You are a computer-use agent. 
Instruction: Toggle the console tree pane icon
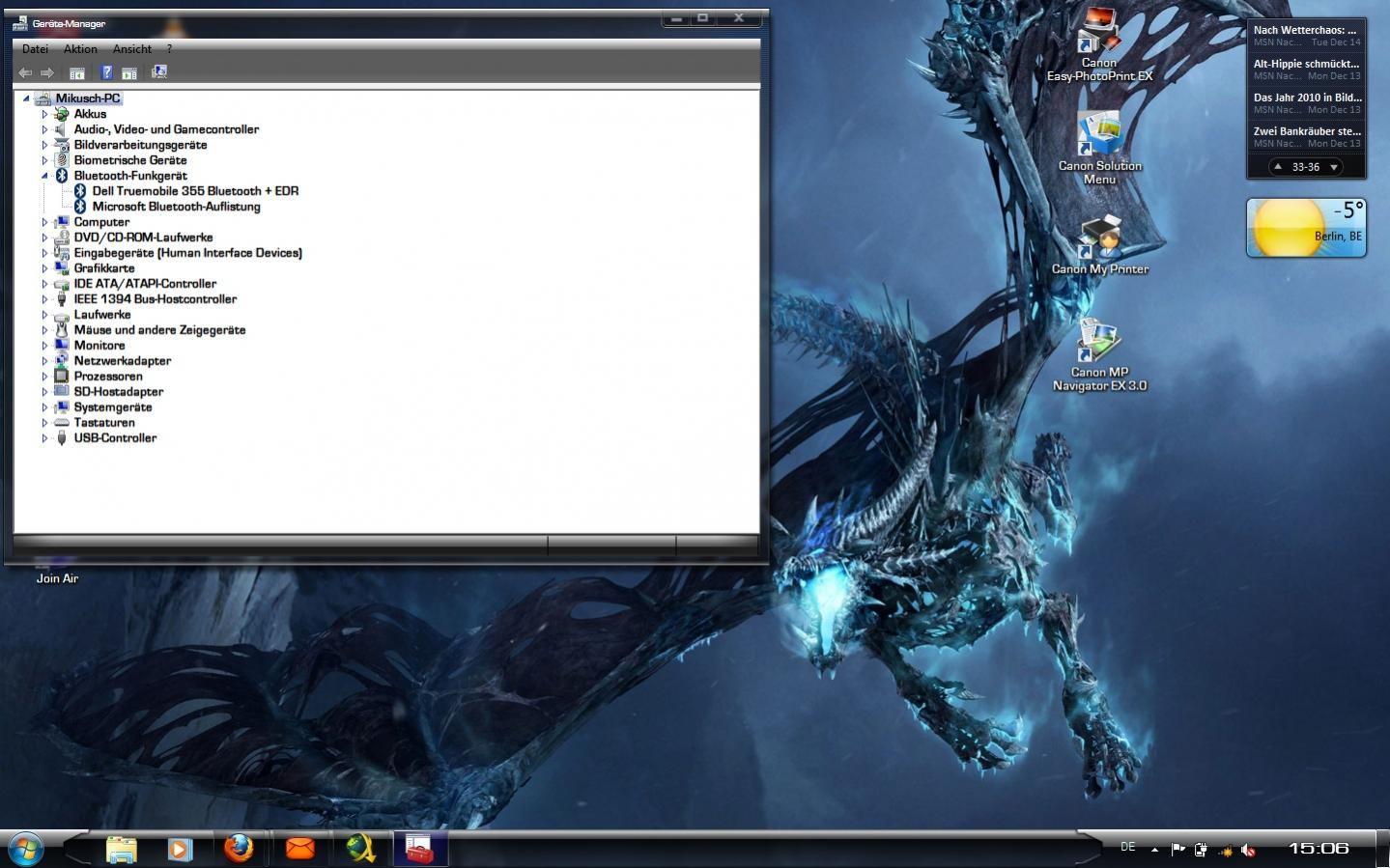point(77,72)
